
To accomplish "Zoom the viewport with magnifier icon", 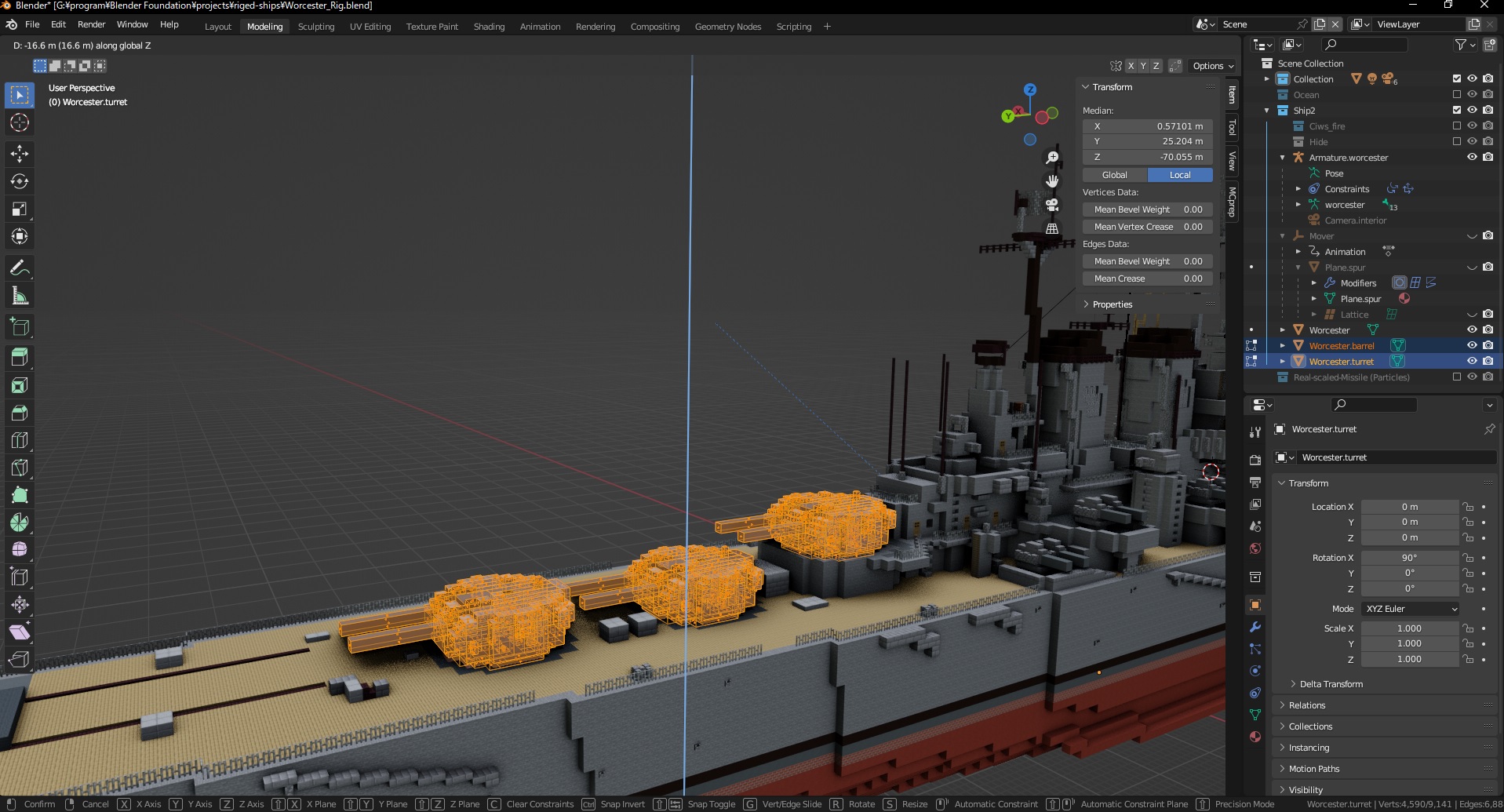I will pos(1052,158).
